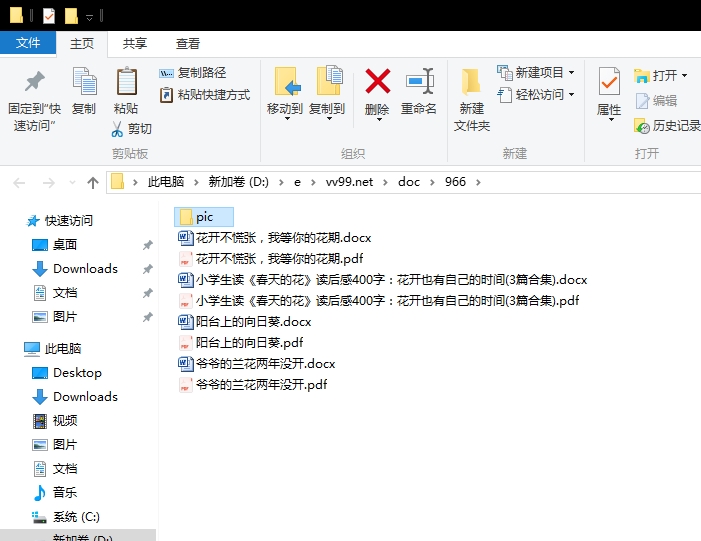Open pinned Downloads under Quick access
Viewport: 701px width, 541px height.
tap(75, 269)
